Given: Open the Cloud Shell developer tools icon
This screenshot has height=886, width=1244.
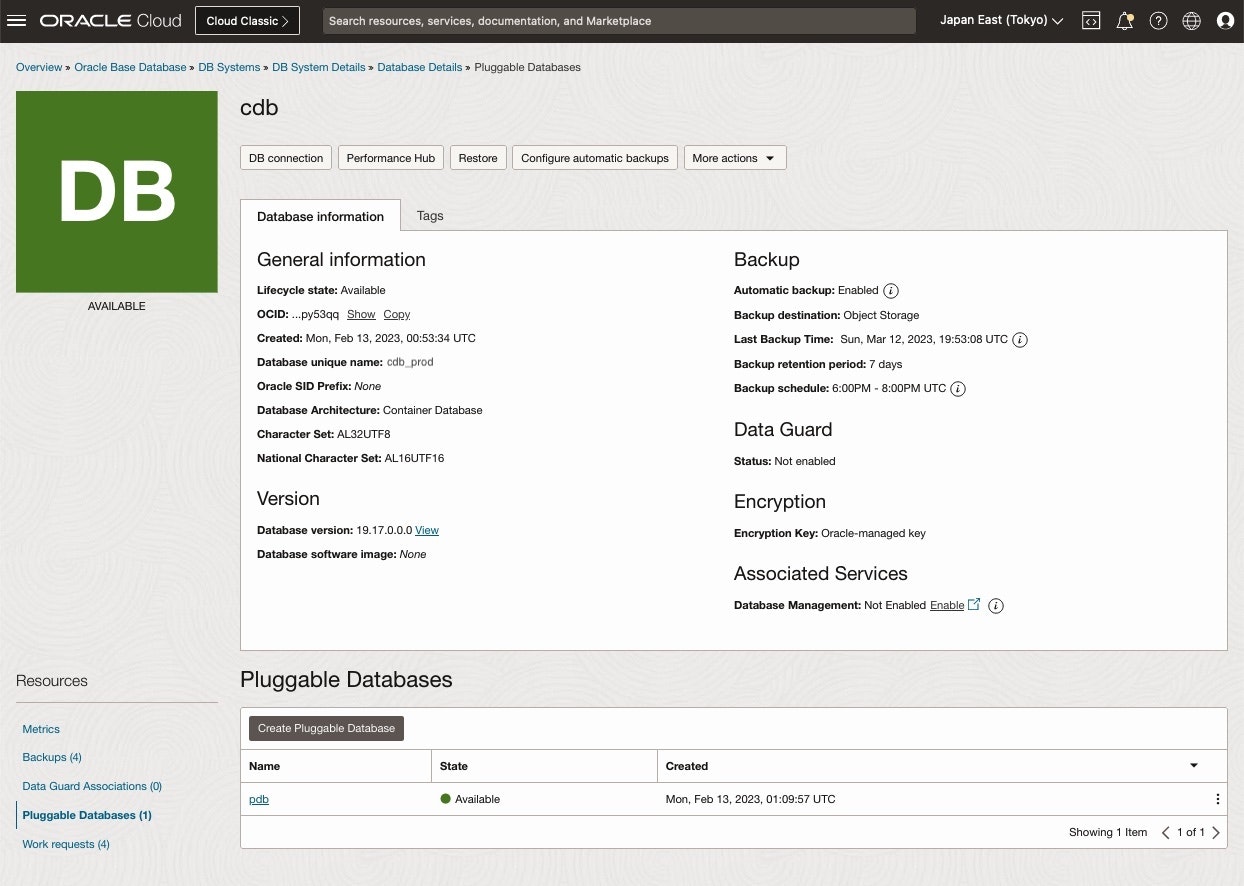Looking at the screenshot, I should pos(1092,21).
